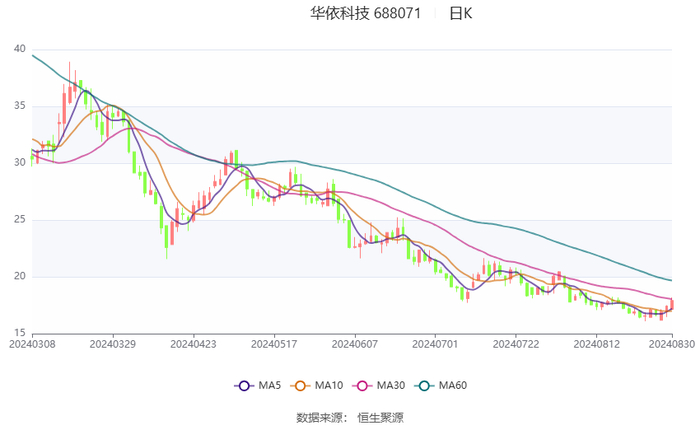Click the 20240517 x-axis date label
700x426 pixels.
(x=274, y=344)
